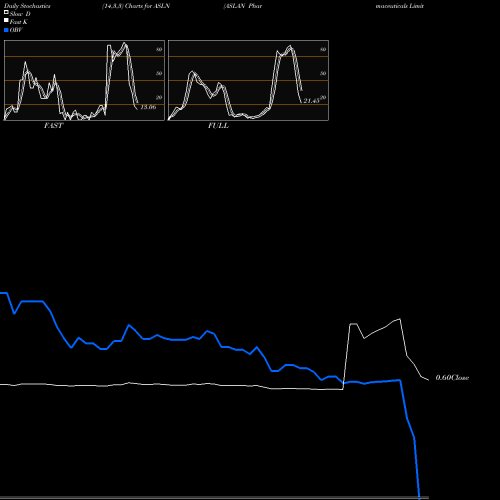The height and width of the screenshot is (500, 500).
Task: Click the 20 level label in FAST chart
Action: pyautogui.click(x=159, y=97)
